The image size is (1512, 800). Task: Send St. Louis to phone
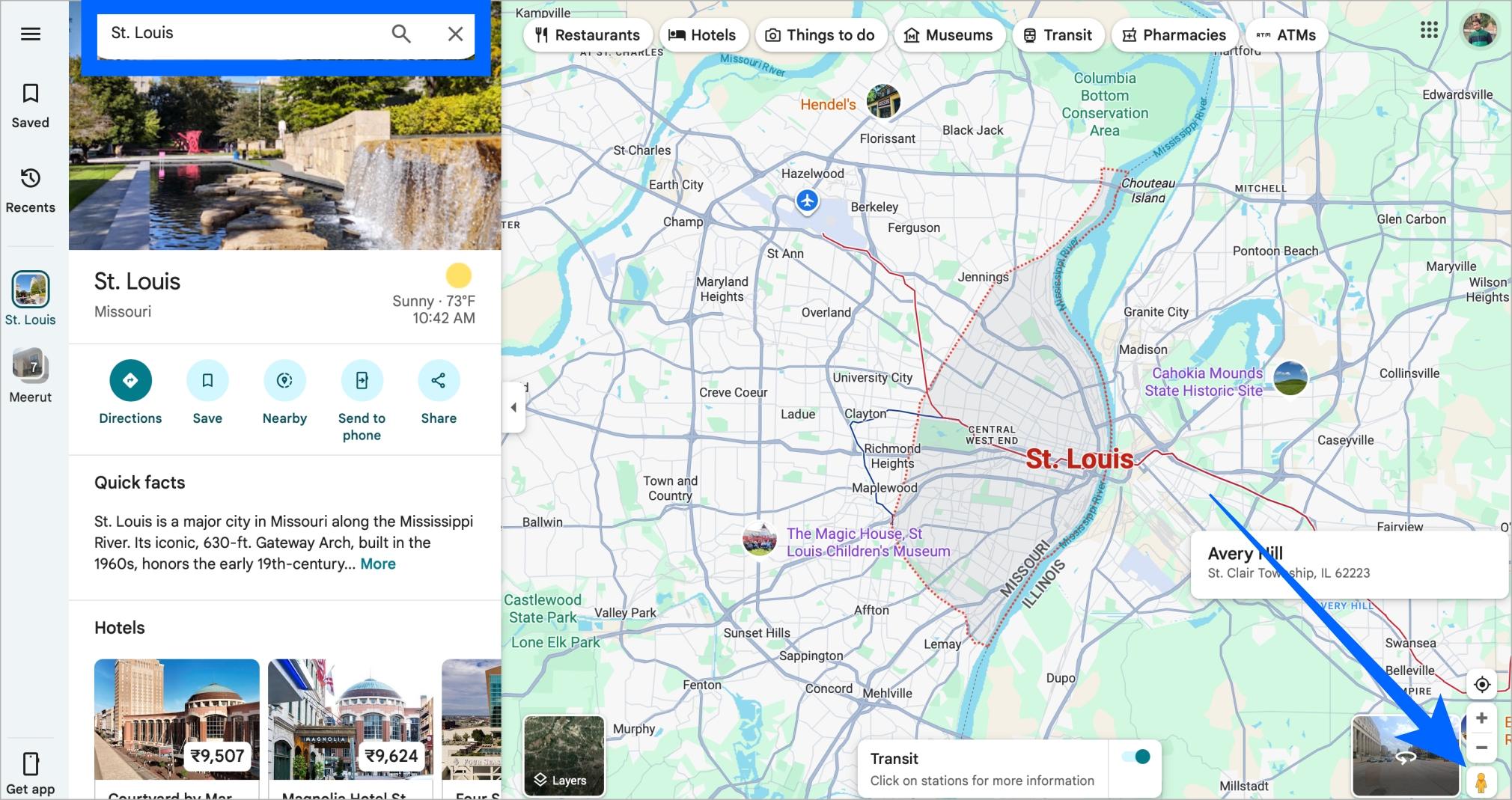362,380
